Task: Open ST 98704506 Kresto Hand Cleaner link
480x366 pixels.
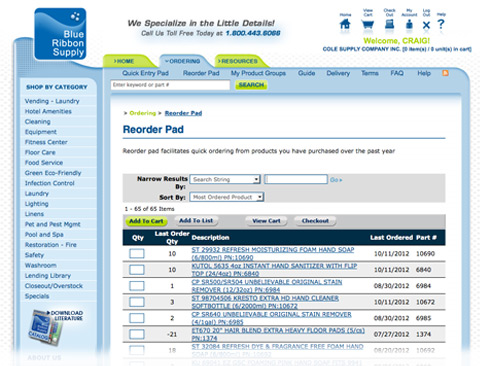Action: pyautogui.click(x=265, y=302)
